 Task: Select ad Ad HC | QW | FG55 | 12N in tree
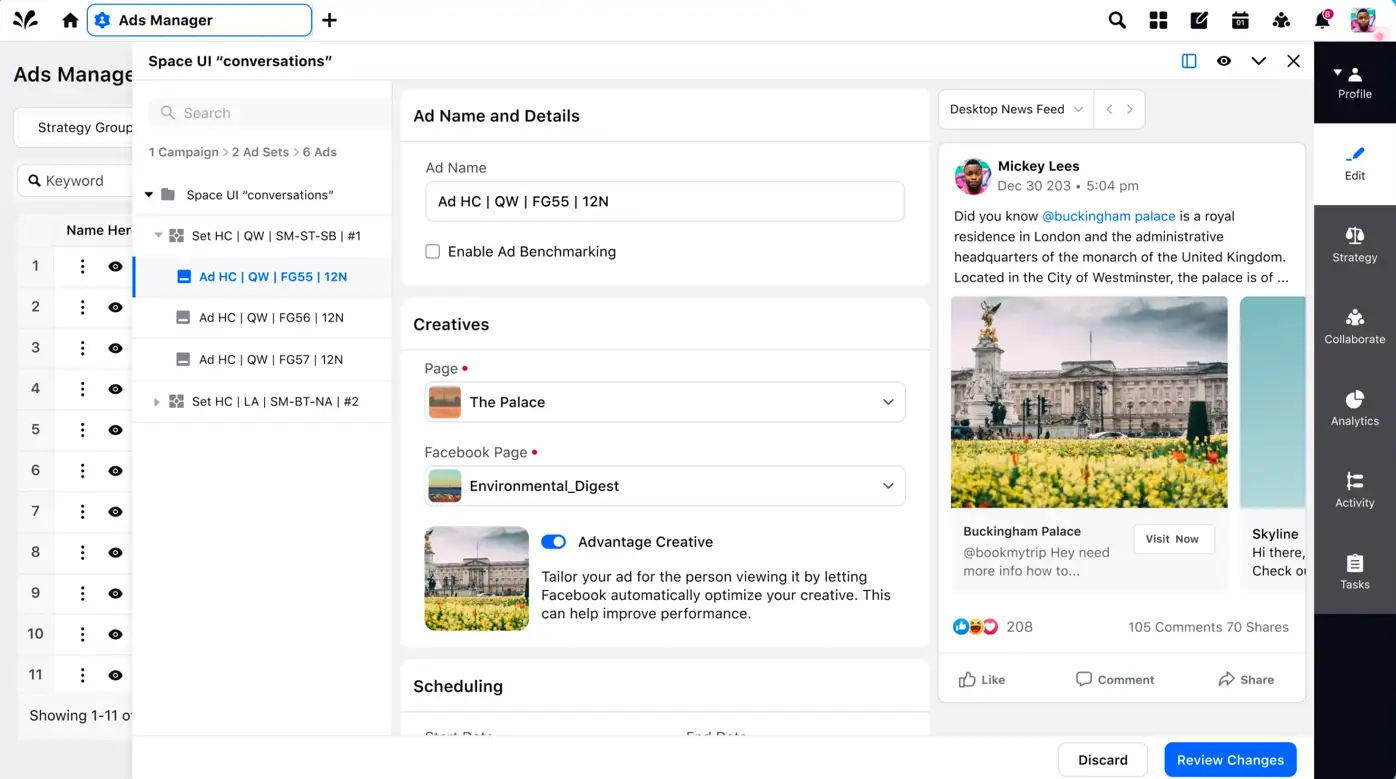tap(263, 277)
